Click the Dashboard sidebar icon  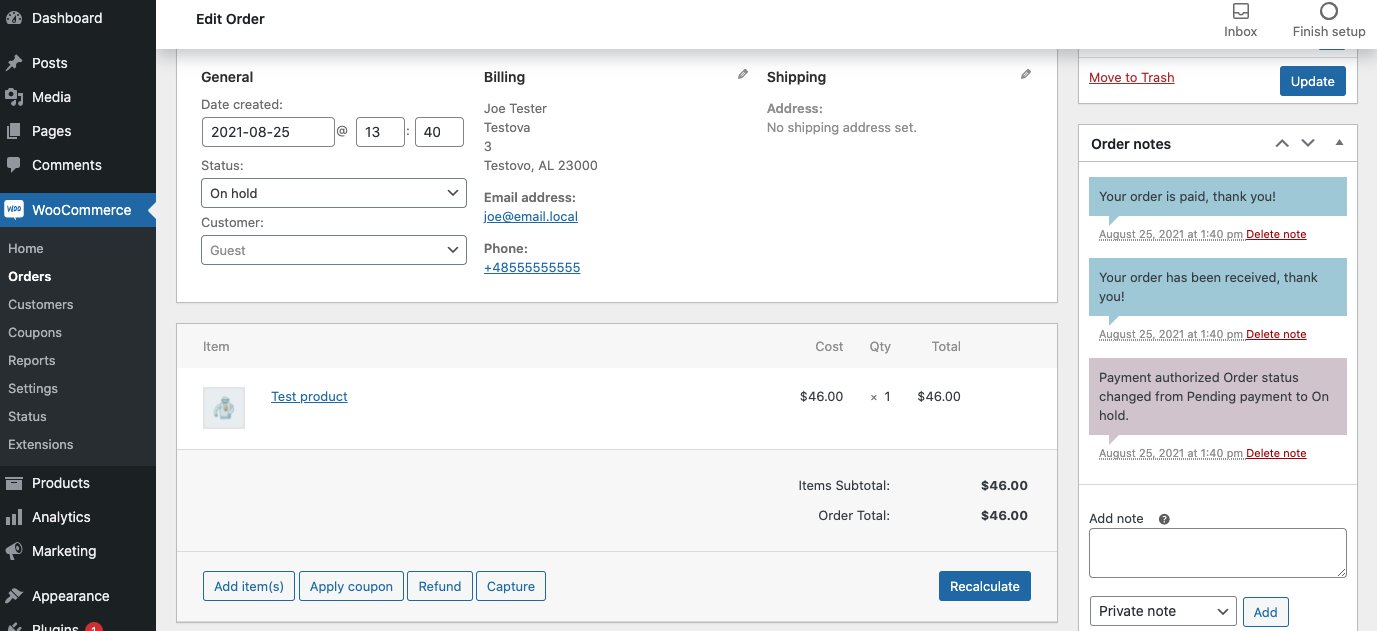pos(14,18)
